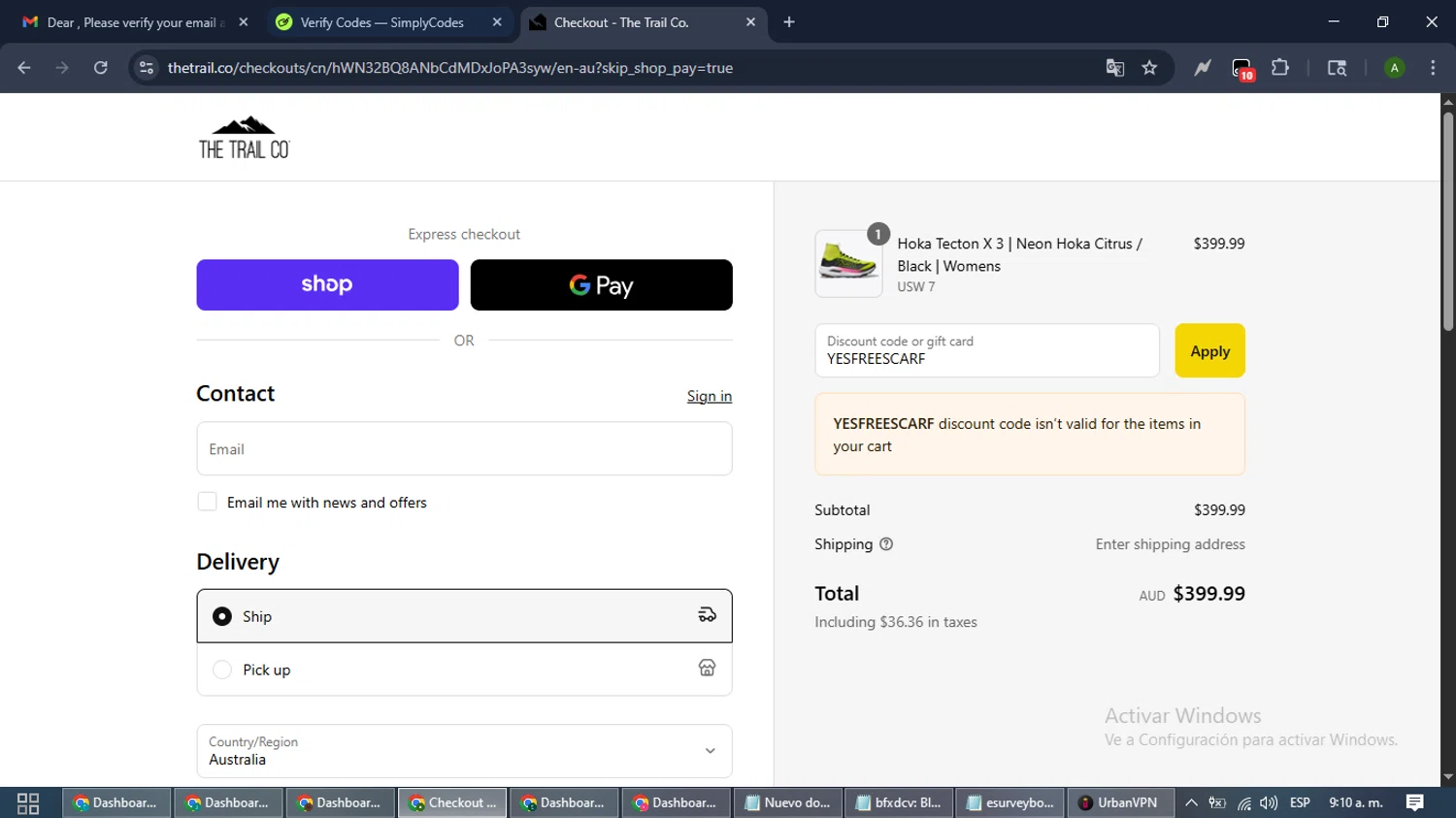This screenshot has height=818, width=1456.
Task: Click the Email input field
Action: pos(464,449)
